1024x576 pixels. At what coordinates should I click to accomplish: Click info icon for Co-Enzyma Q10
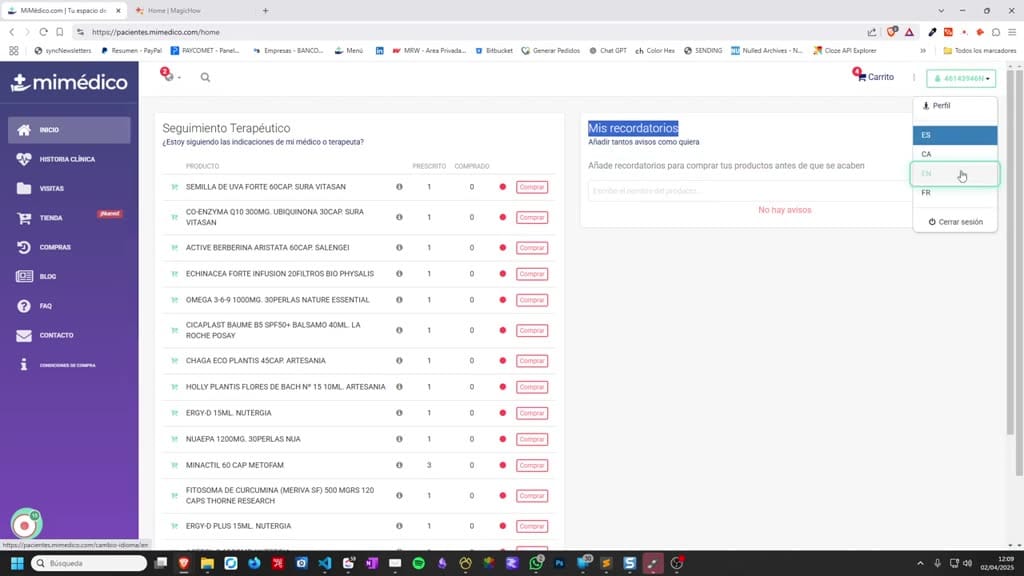[x=399, y=217]
